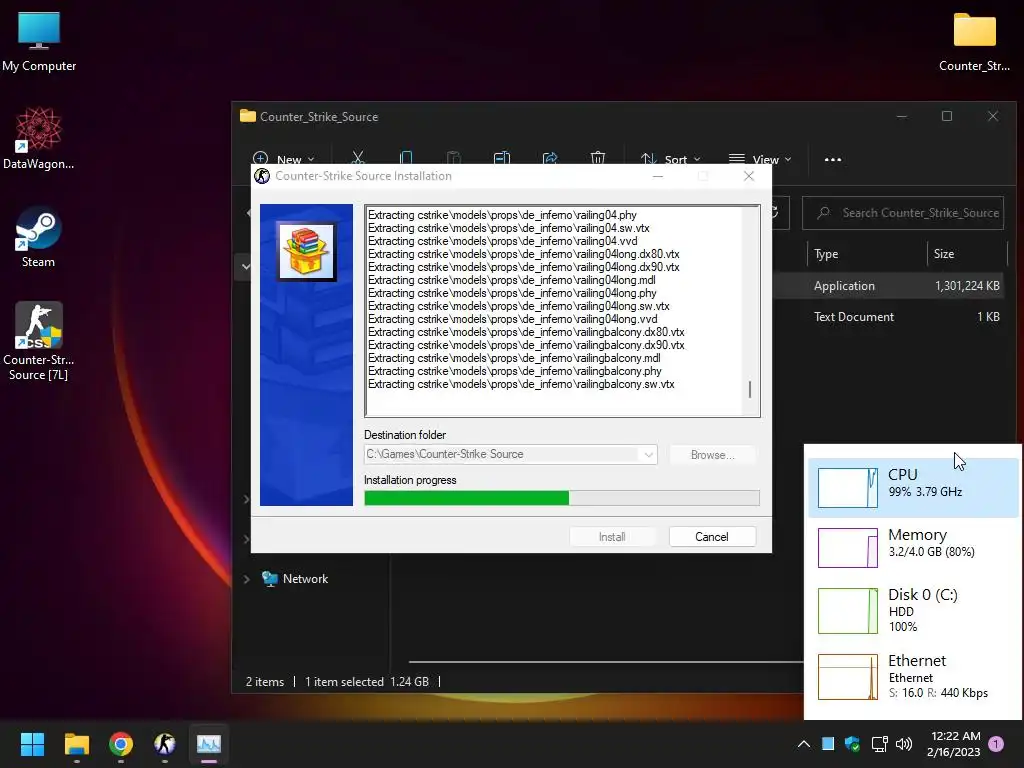Click the volume speaker tray icon
This screenshot has height=768, width=1024.
[x=904, y=744]
